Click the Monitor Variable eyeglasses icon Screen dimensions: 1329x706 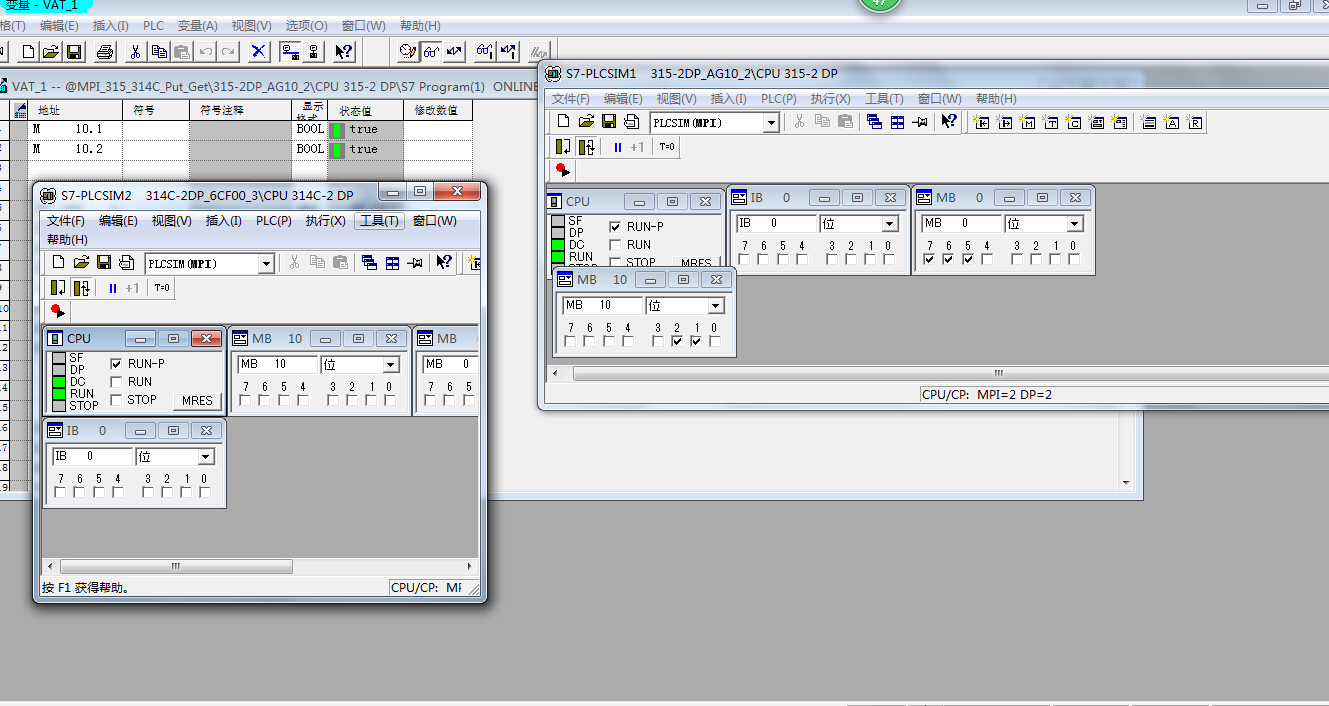coord(431,51)
